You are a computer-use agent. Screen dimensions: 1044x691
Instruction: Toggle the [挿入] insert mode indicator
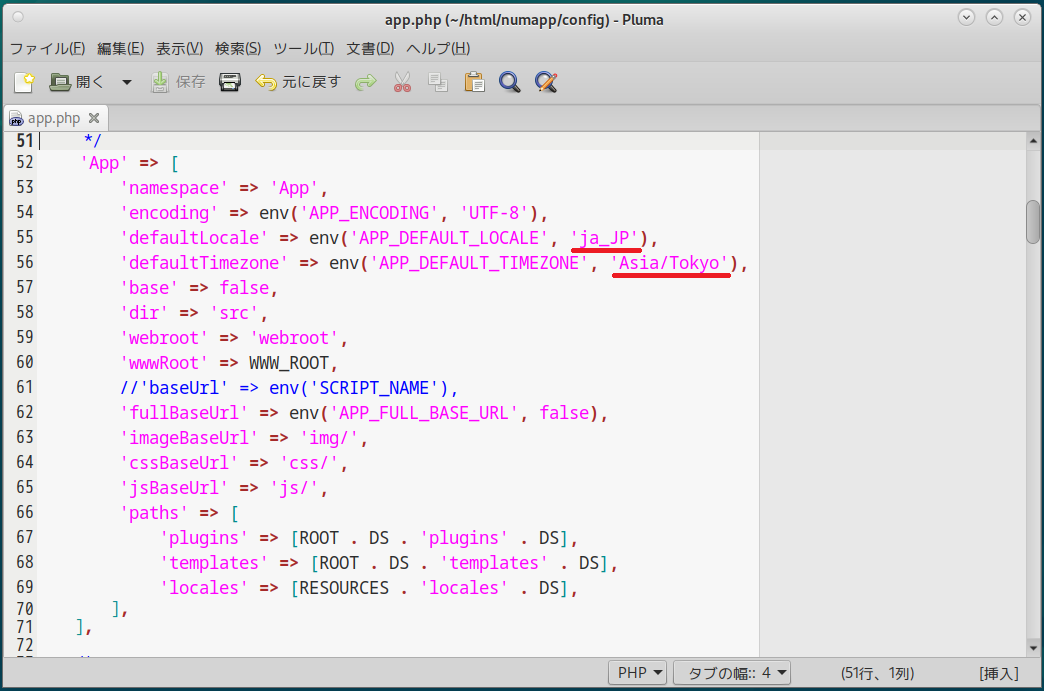[998, 673]
